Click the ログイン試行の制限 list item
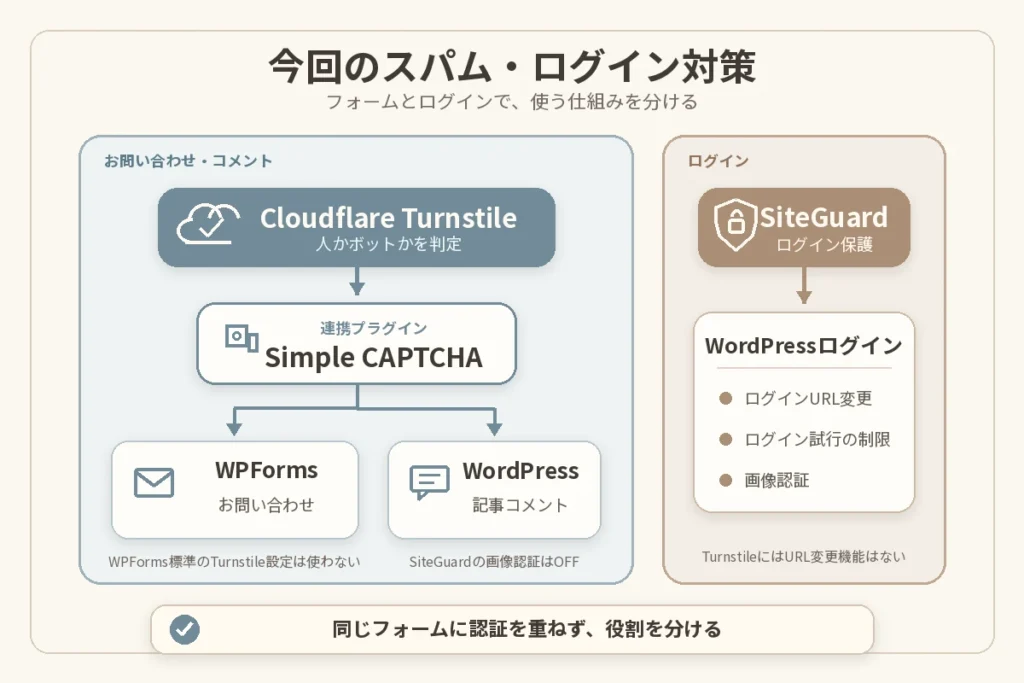Screen dimensions: 1024x683 point(817,439)
